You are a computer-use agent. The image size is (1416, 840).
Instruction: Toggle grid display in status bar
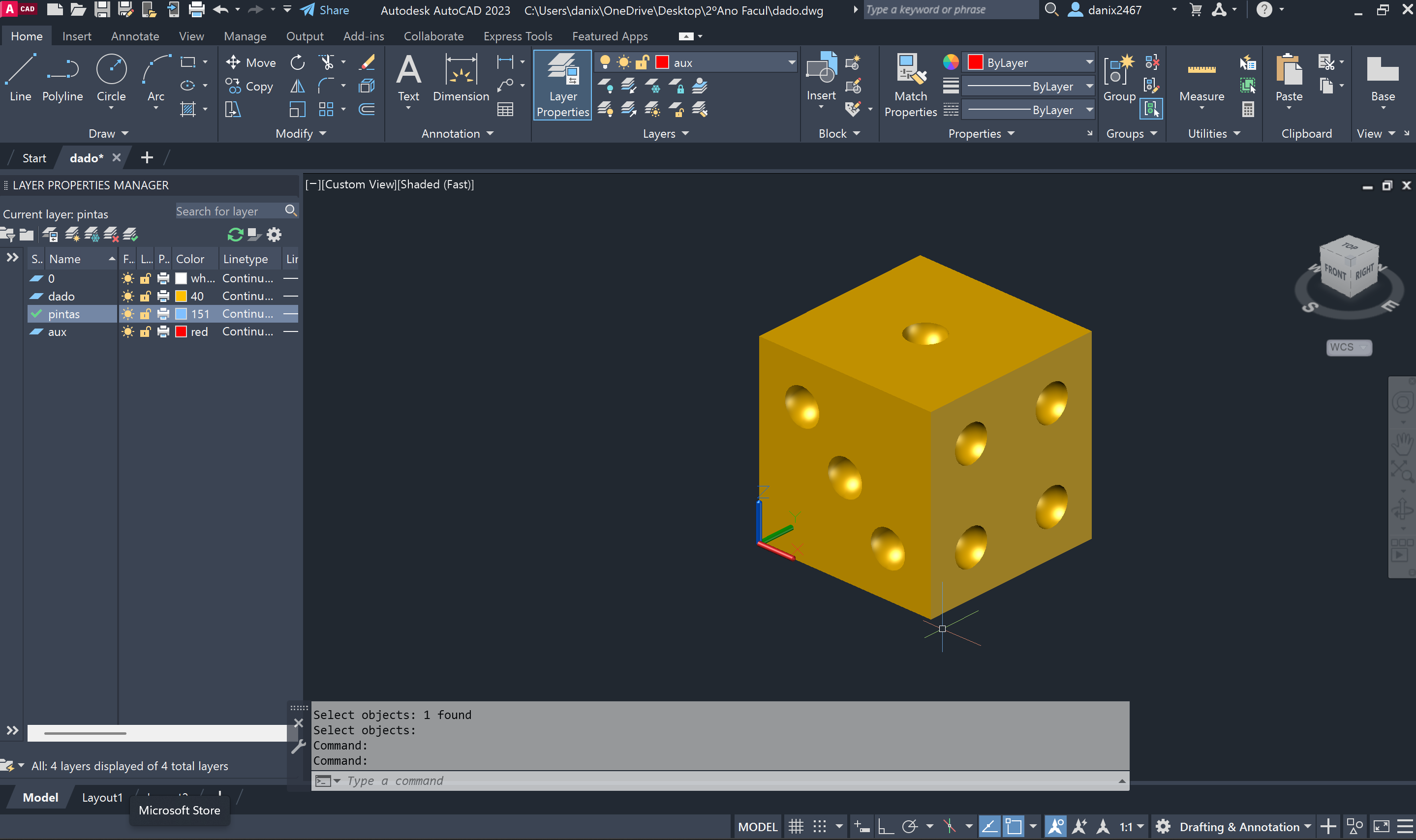[796, 826]
